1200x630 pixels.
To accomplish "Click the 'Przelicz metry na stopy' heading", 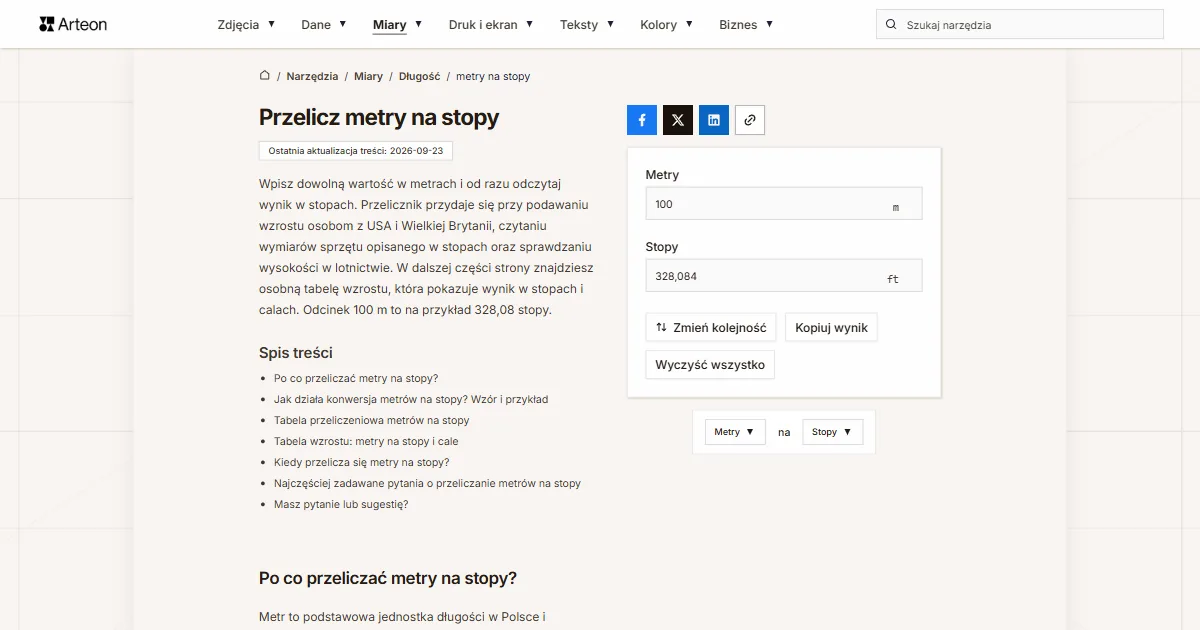I will 379,117.
